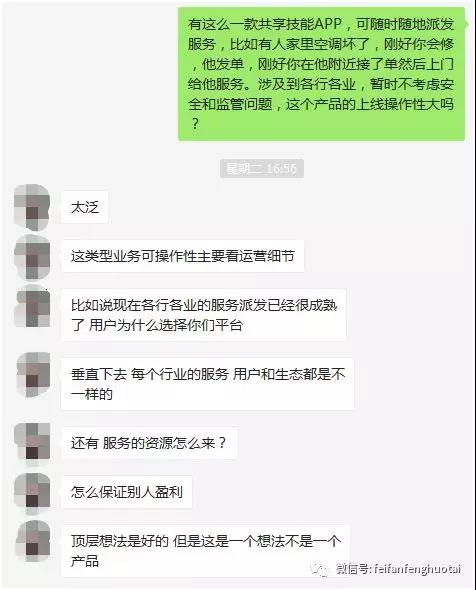Click the "用户为什么选择你们平台" message bubble

[x=204, y=315]
